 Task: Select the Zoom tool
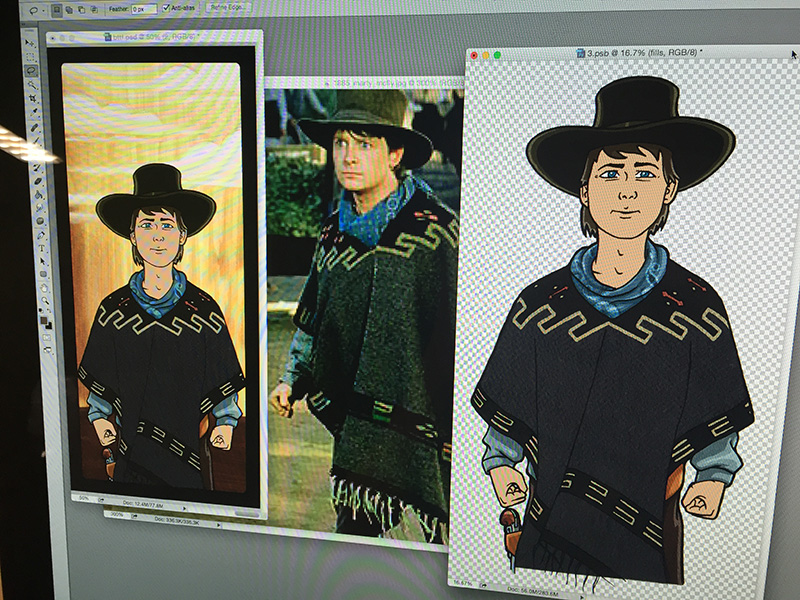[45, 302]
